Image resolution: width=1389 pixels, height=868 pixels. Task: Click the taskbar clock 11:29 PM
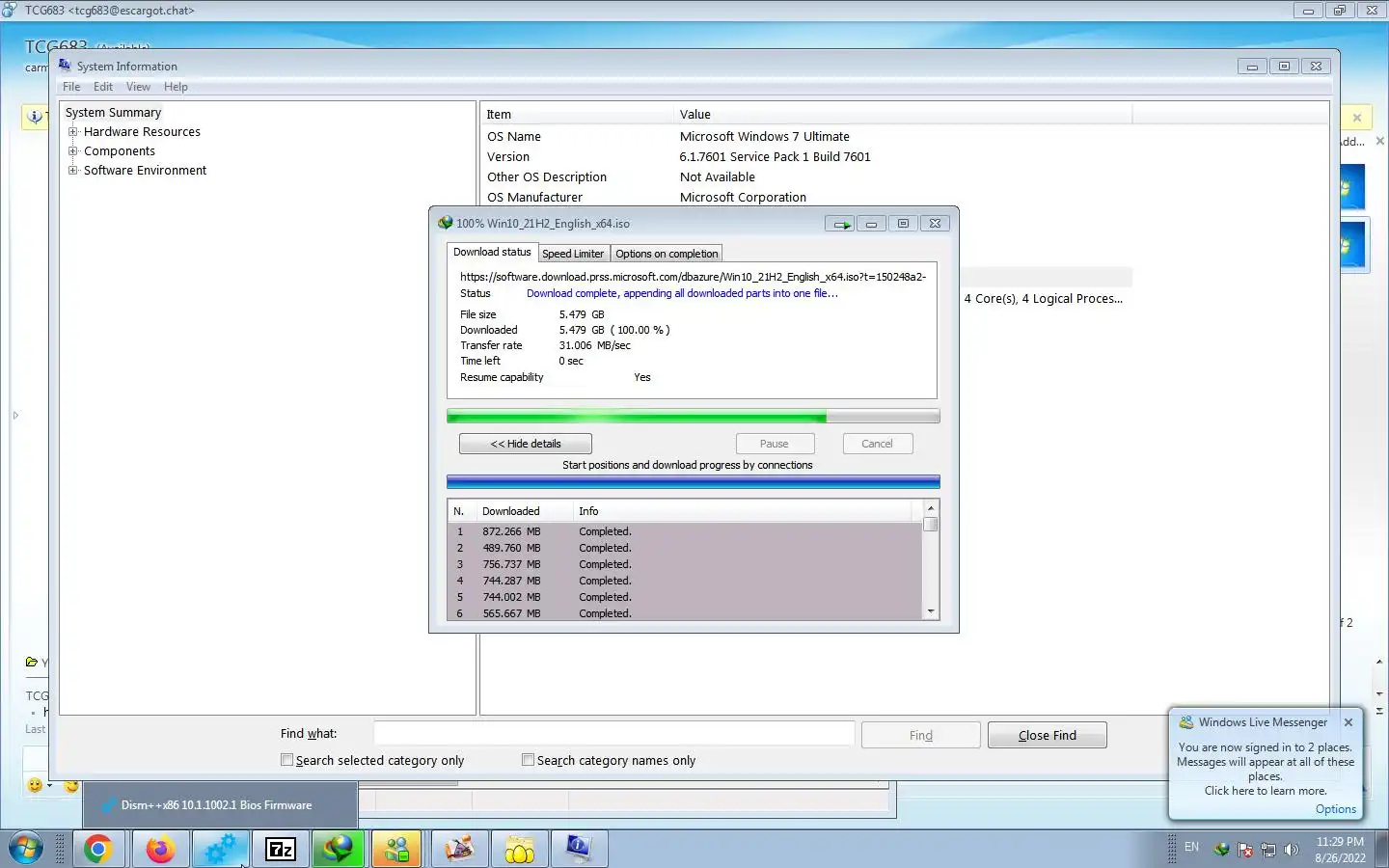point(1340,841)
